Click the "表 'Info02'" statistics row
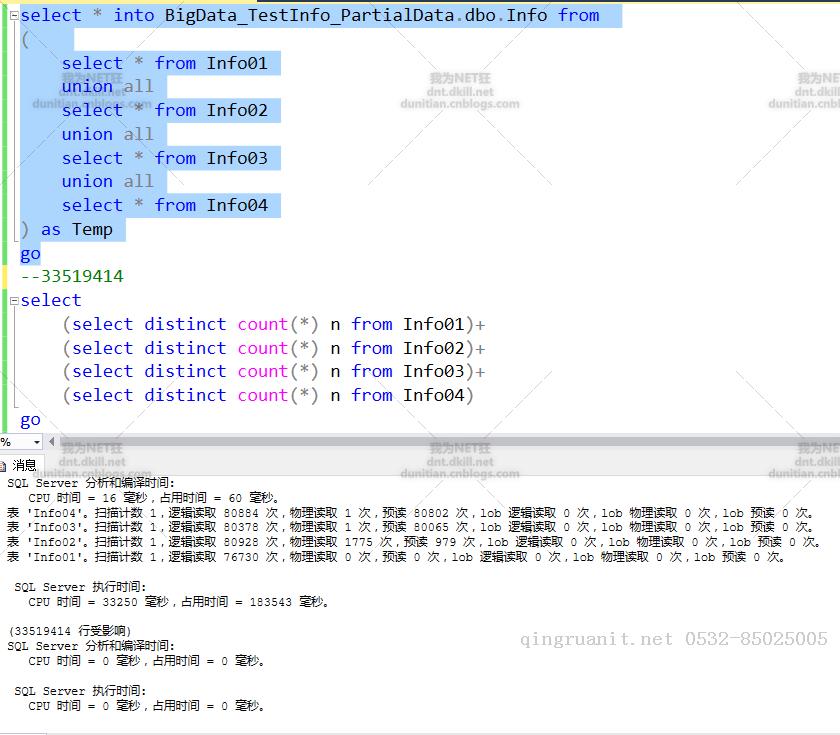This screenshot has height=735, width=840. [x=414, y=542]
